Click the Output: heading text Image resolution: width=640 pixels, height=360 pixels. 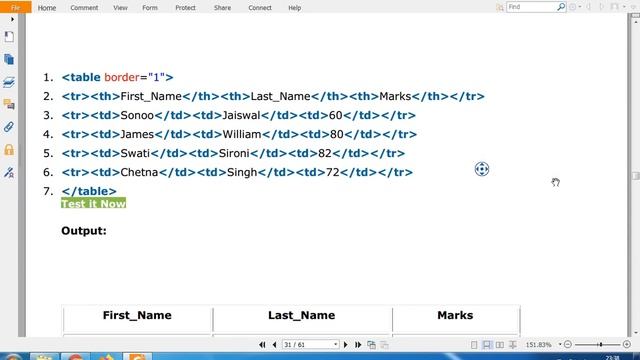click(x=84, y=231)
